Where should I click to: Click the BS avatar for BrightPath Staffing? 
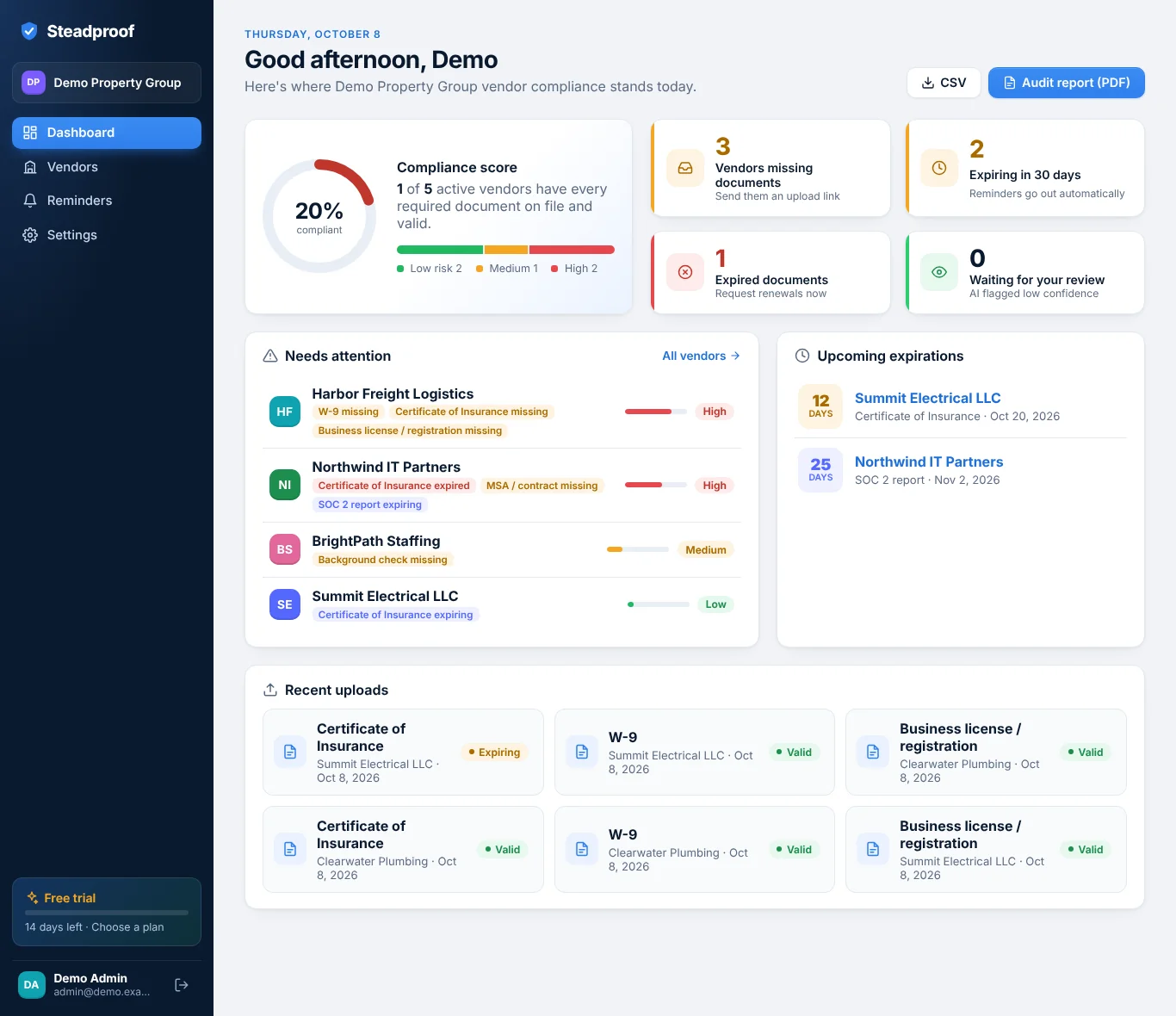[x=285, y=549]
